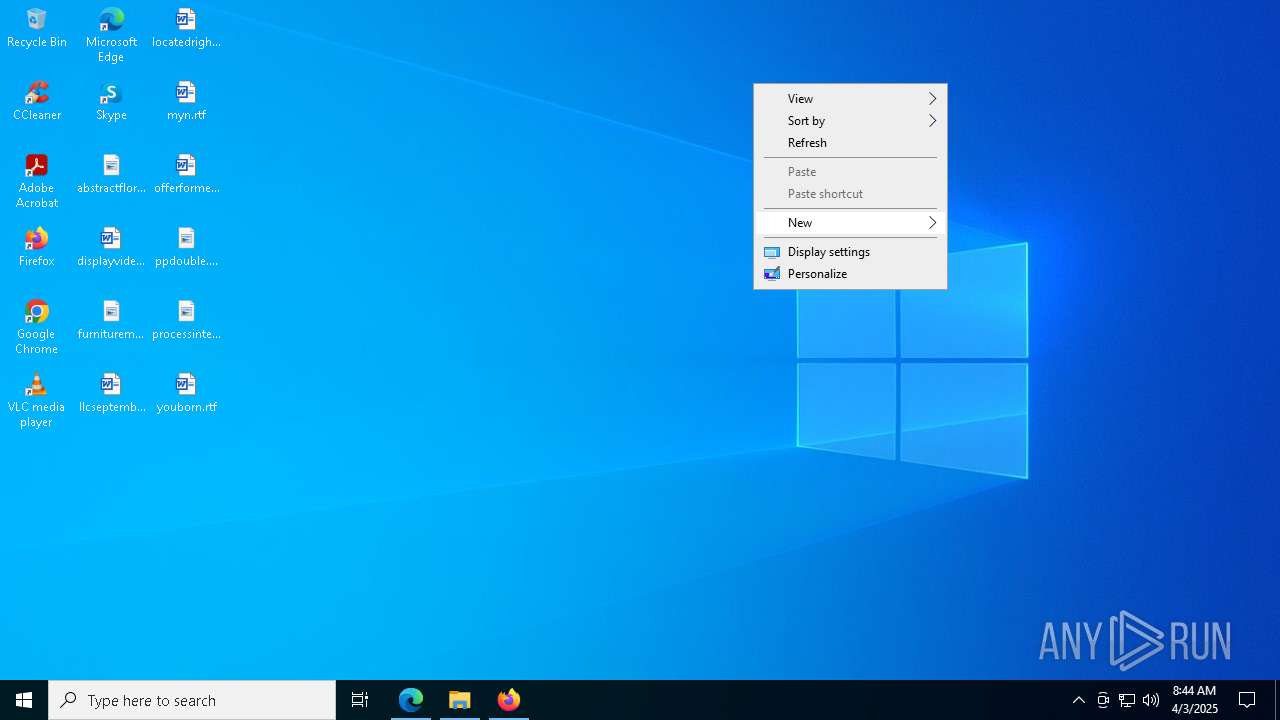Select the Skype desktop shortcut
This screenshot has height=720, width=1280.
click(x=111, y=101)
